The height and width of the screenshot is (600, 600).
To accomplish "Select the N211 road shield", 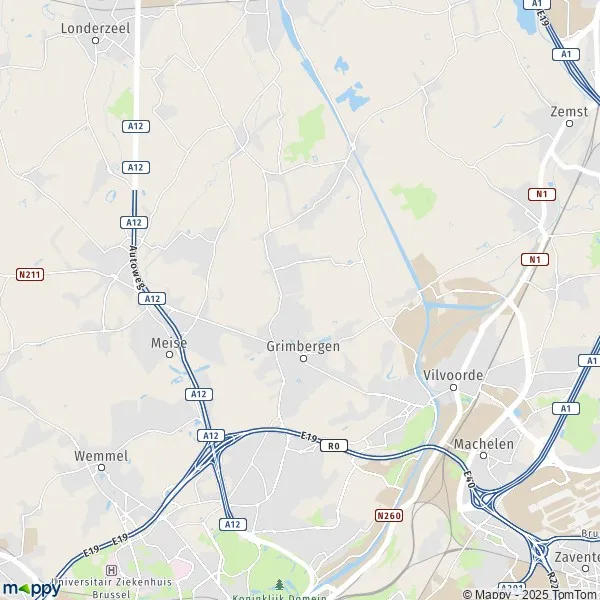I will (x=30, y=274).
